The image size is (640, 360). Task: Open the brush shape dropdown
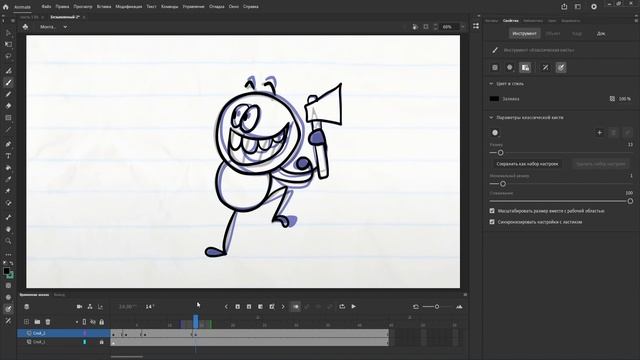(x=495, y=133)
